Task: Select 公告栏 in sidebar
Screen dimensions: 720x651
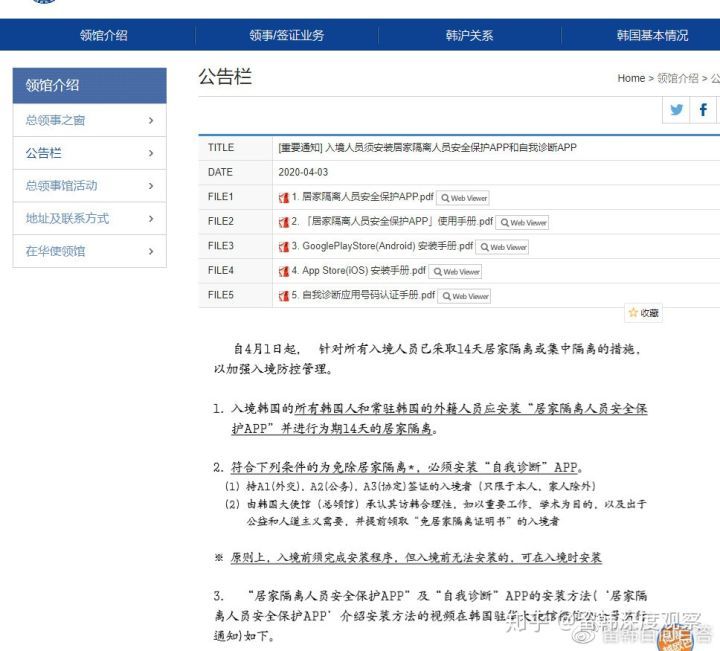Action: (x=90, y=153)
